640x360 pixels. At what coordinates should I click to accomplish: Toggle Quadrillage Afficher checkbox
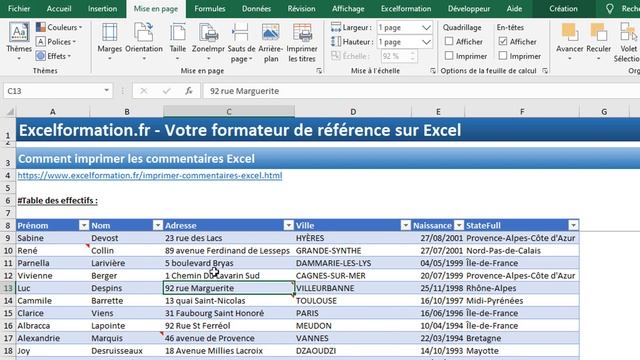click(x=449, y=41)
